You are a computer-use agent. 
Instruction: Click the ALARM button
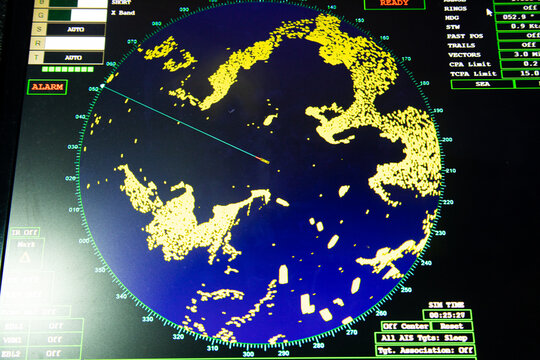(47, 87)
